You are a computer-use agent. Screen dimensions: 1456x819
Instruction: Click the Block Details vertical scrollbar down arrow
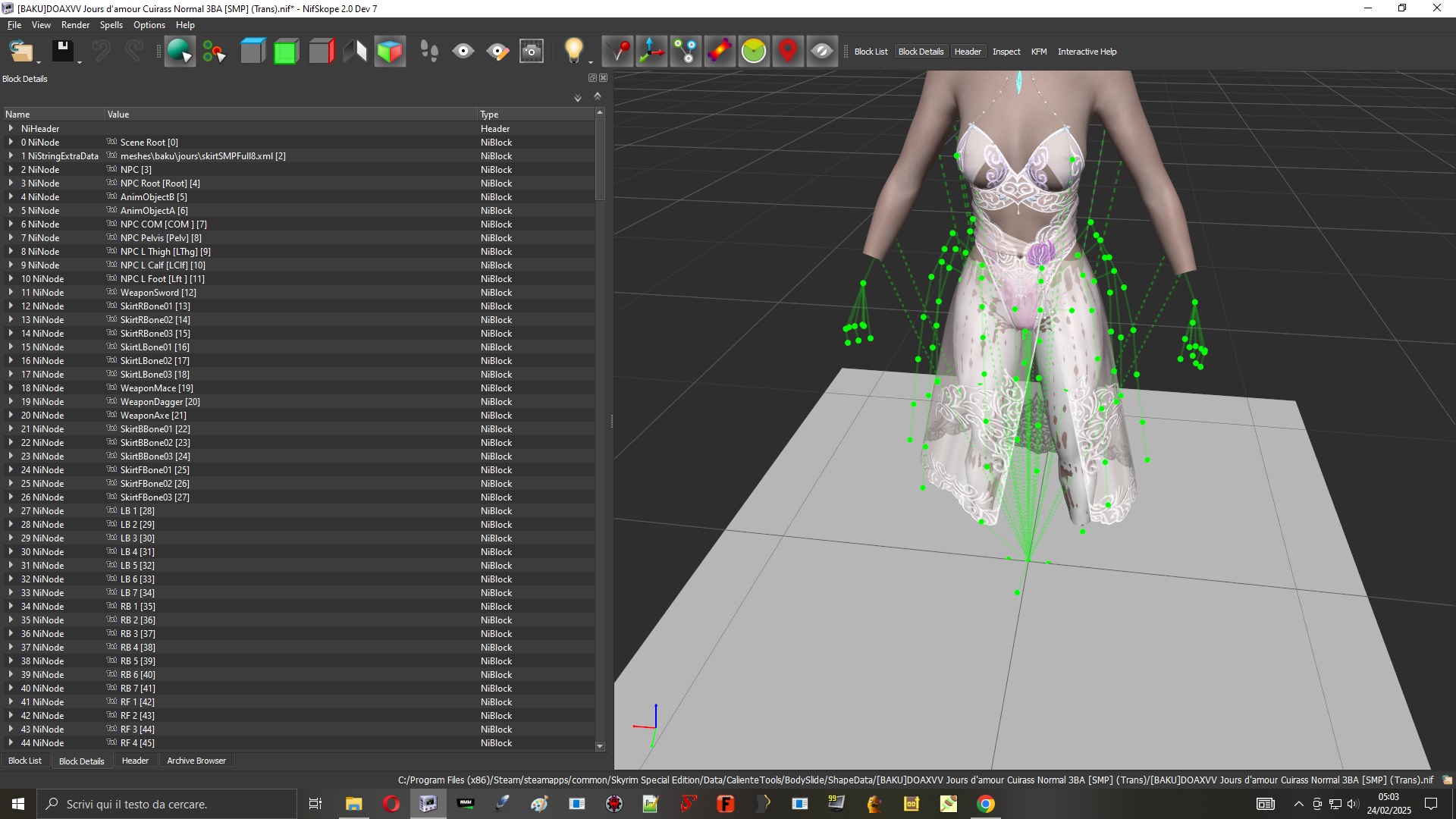(600, 746)
